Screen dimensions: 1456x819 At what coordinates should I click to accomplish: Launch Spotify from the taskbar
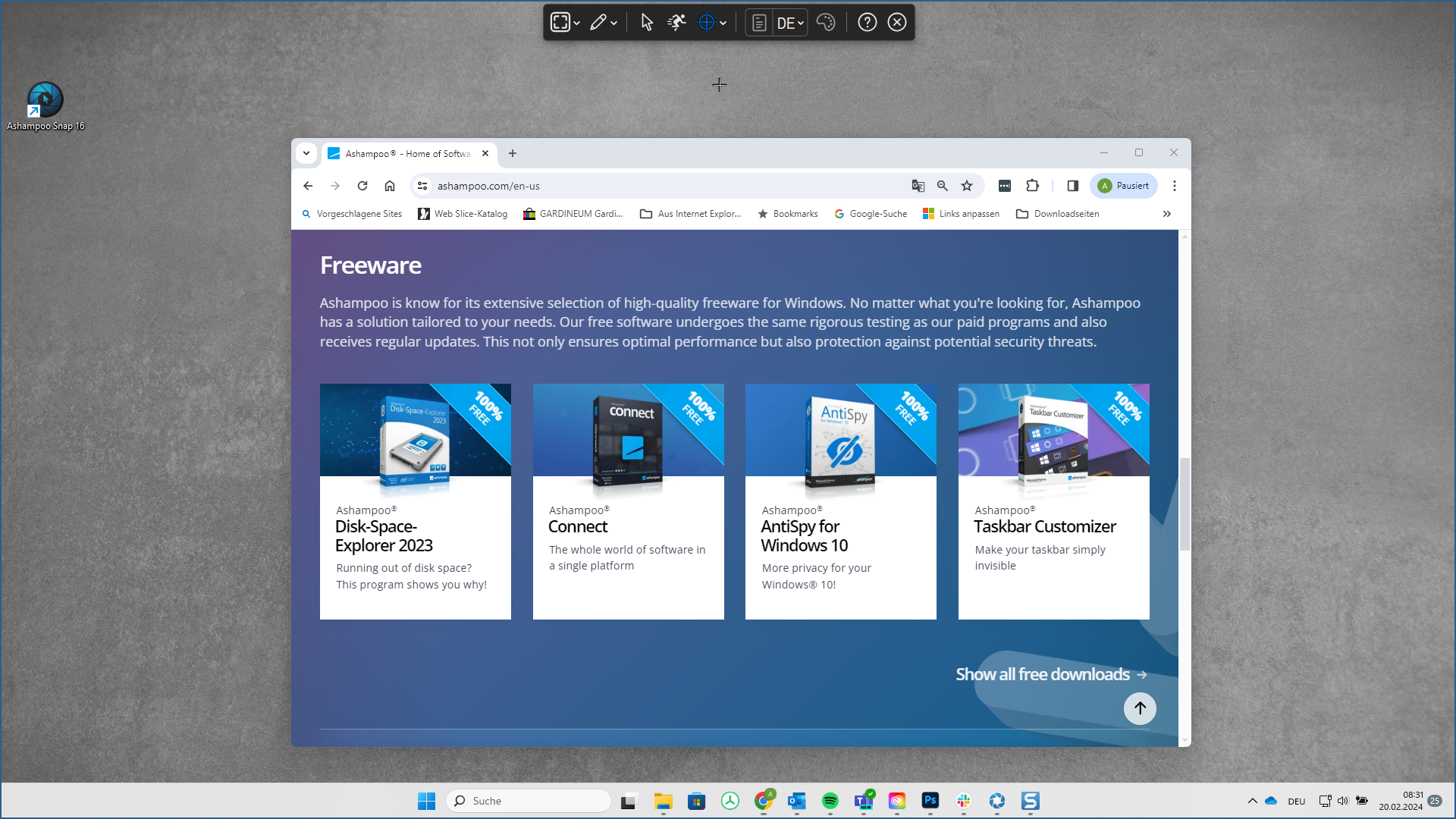[830, 801]
